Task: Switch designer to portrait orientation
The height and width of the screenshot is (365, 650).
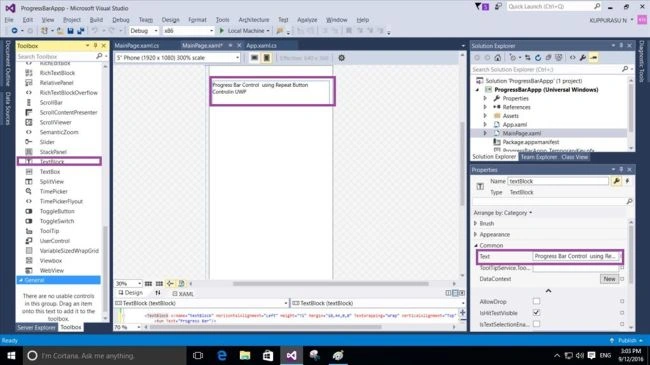Action: click(267, 58)
